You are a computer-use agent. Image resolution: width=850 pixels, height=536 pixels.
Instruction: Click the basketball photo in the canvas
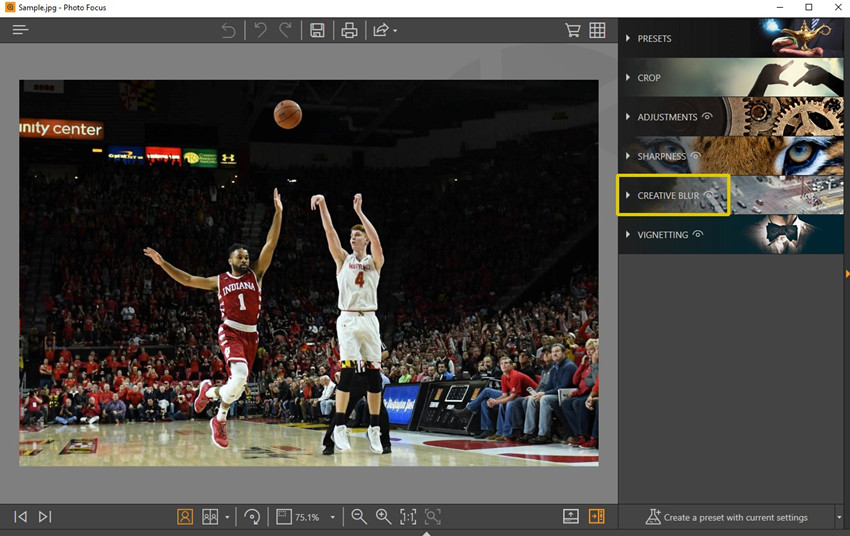pyautogui.click(x=309, y=273)
